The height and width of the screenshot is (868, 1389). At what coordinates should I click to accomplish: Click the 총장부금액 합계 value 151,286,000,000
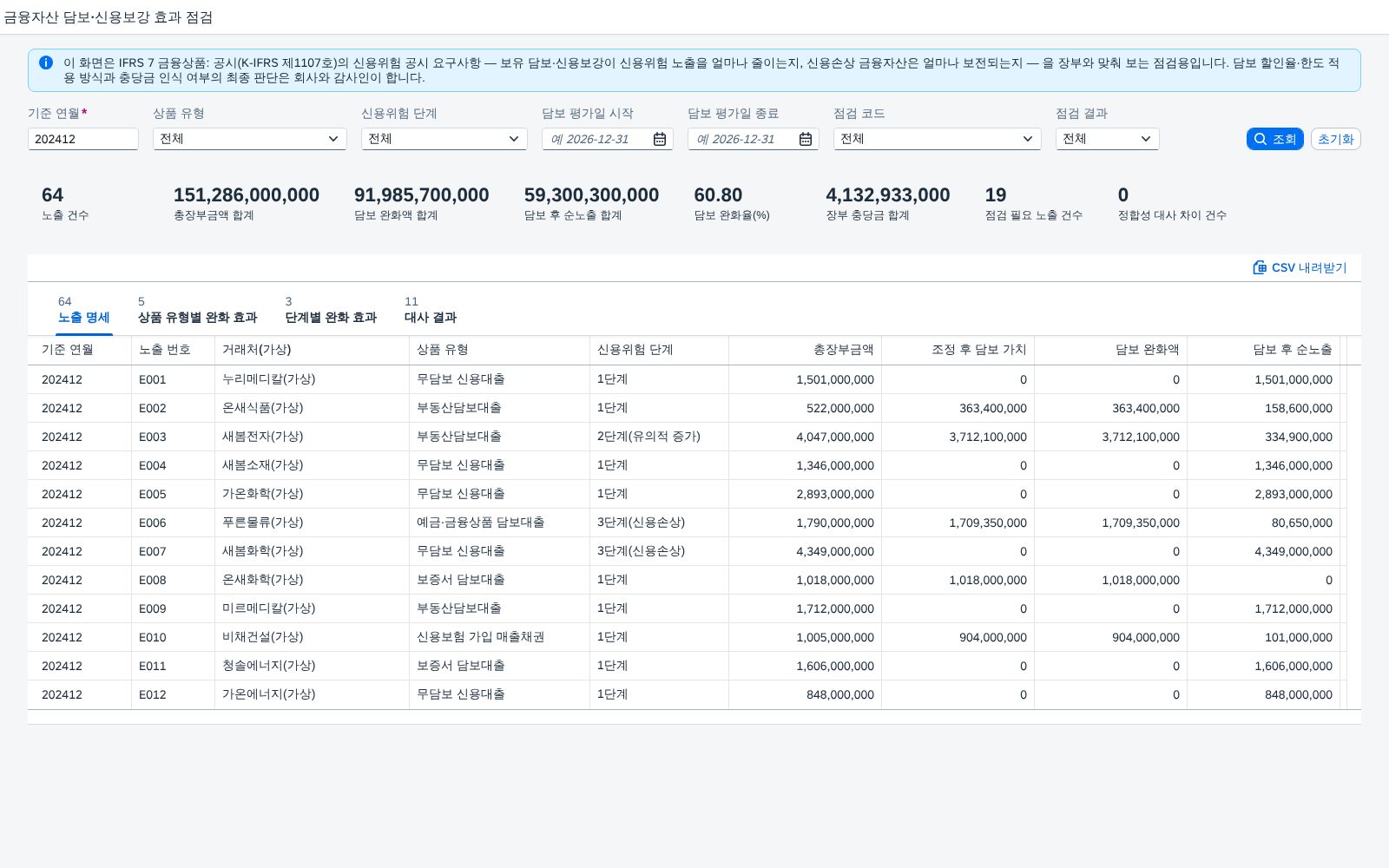pyautogui.click(x=247, y=195)
